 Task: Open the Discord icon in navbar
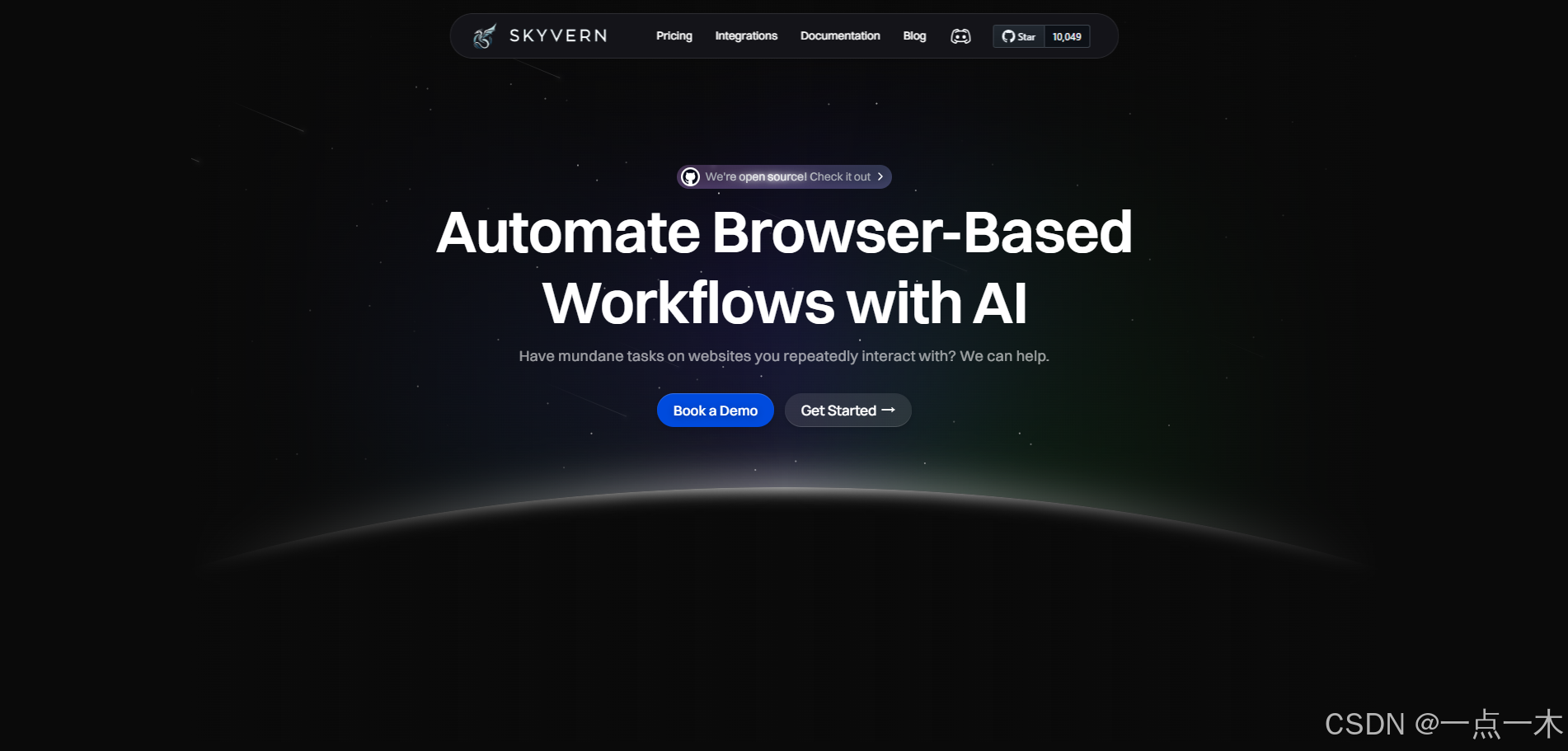click(960, 36)
